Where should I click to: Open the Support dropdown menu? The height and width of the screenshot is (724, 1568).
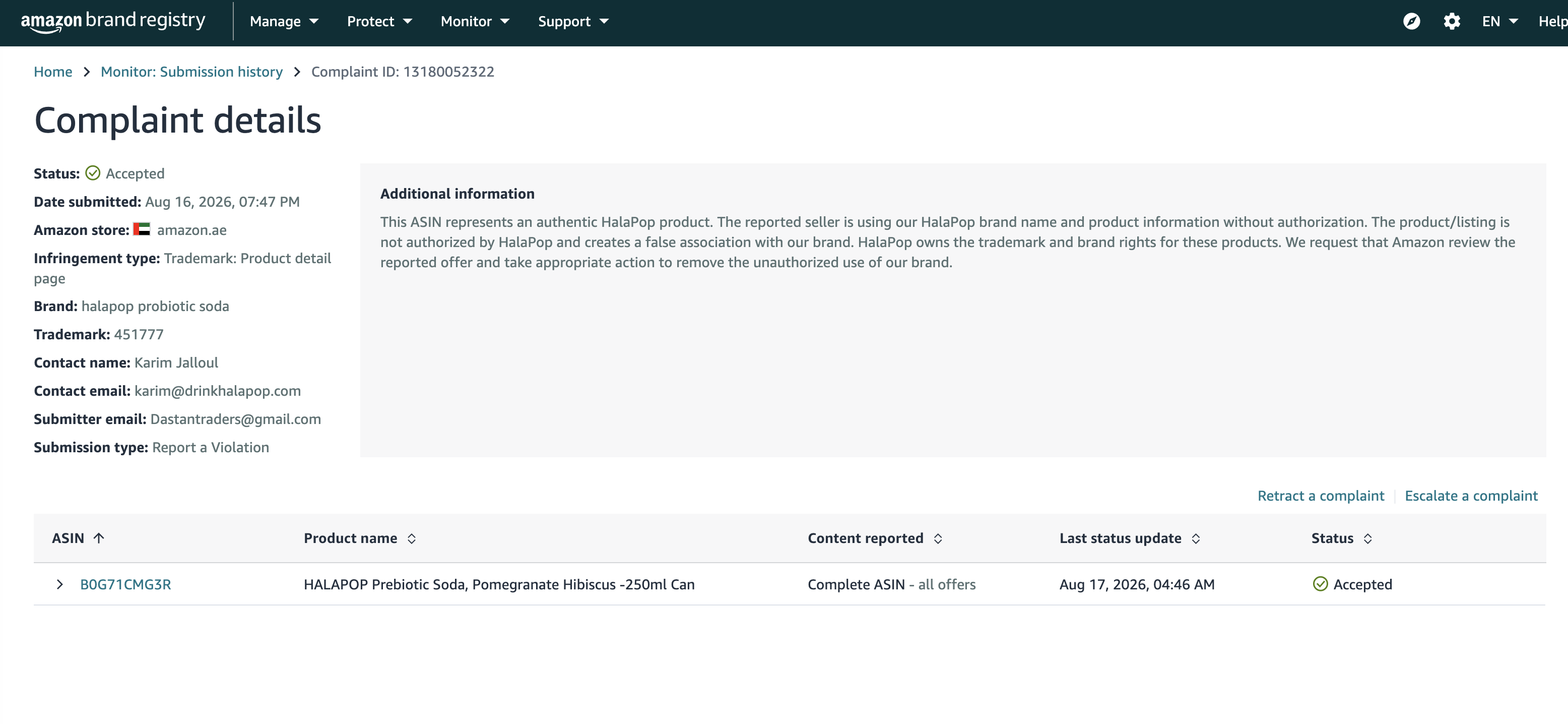[573, 21]
